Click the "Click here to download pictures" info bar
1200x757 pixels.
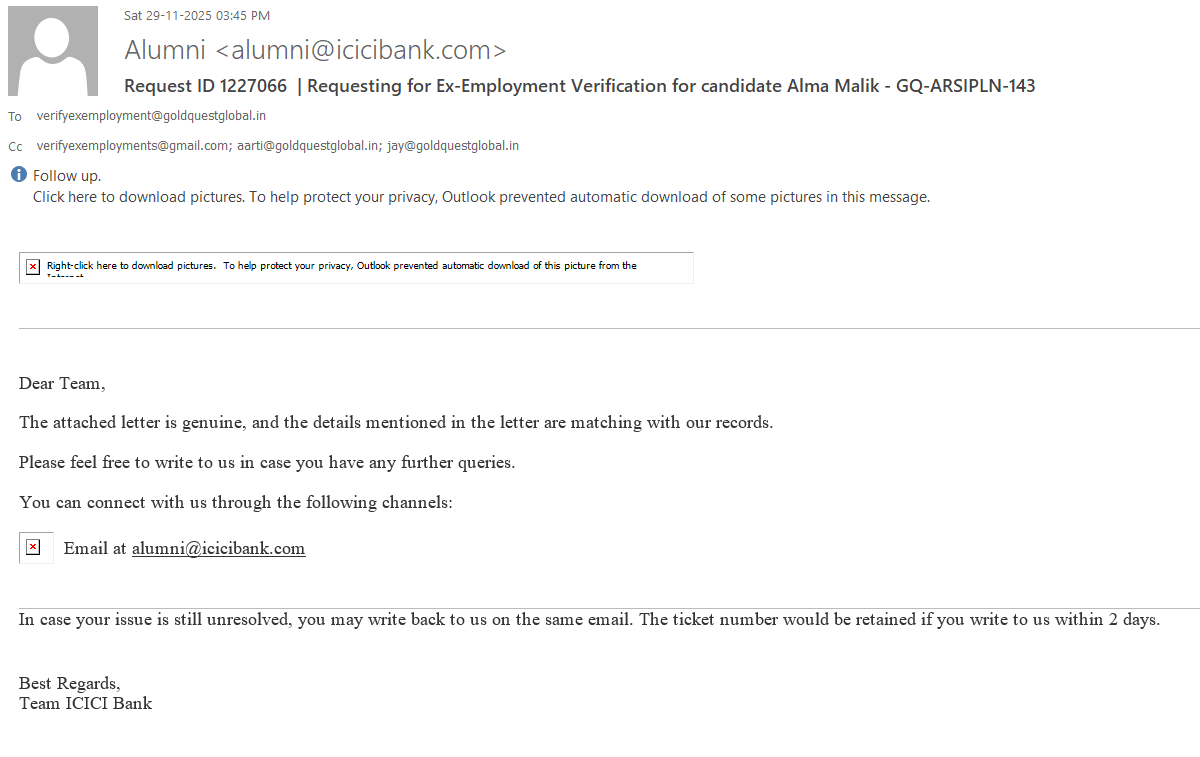click(481, 197)
